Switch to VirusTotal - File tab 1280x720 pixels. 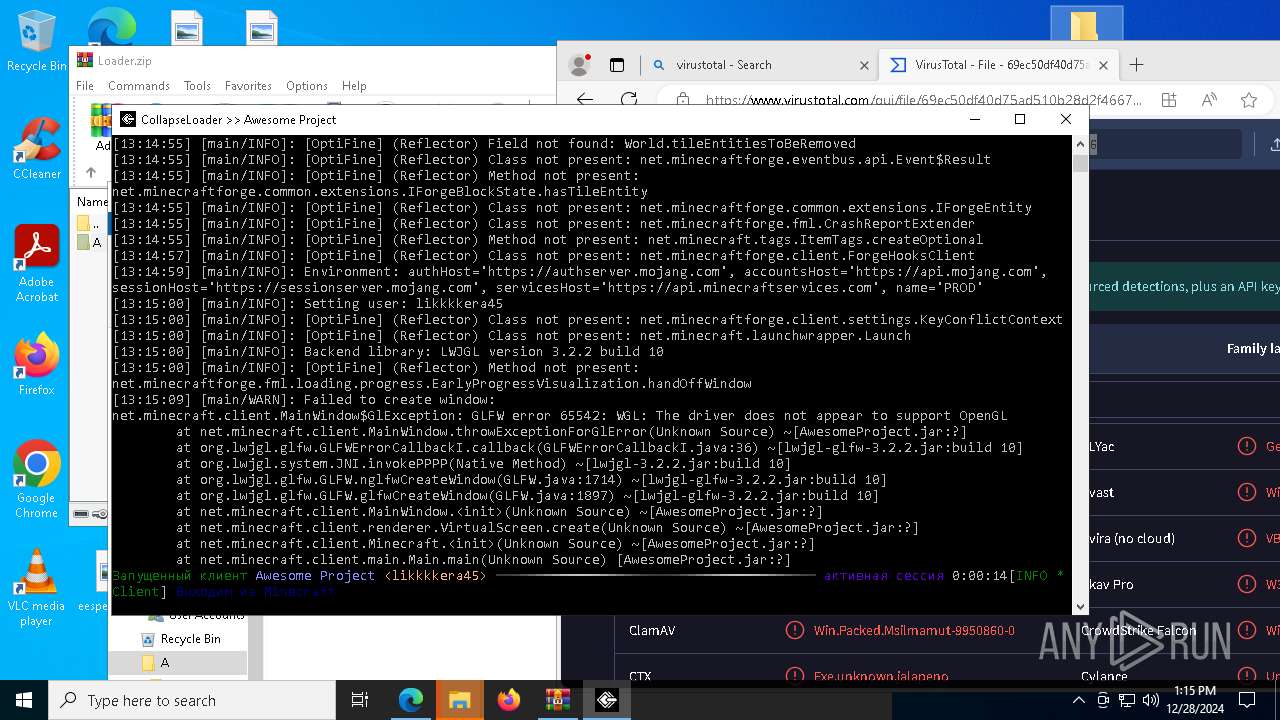[x=997, y=65]
